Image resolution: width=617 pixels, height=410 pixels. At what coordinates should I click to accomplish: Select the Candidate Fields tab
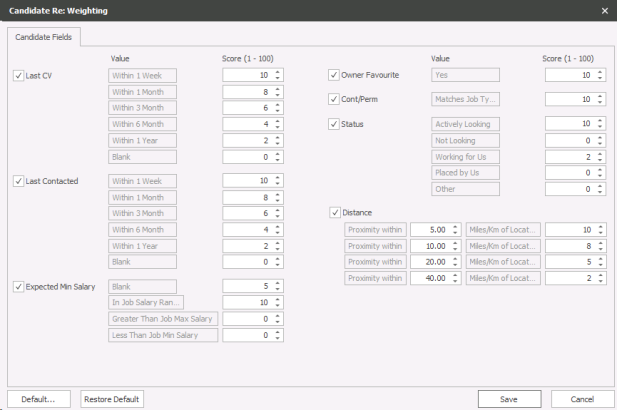[44, 37]
